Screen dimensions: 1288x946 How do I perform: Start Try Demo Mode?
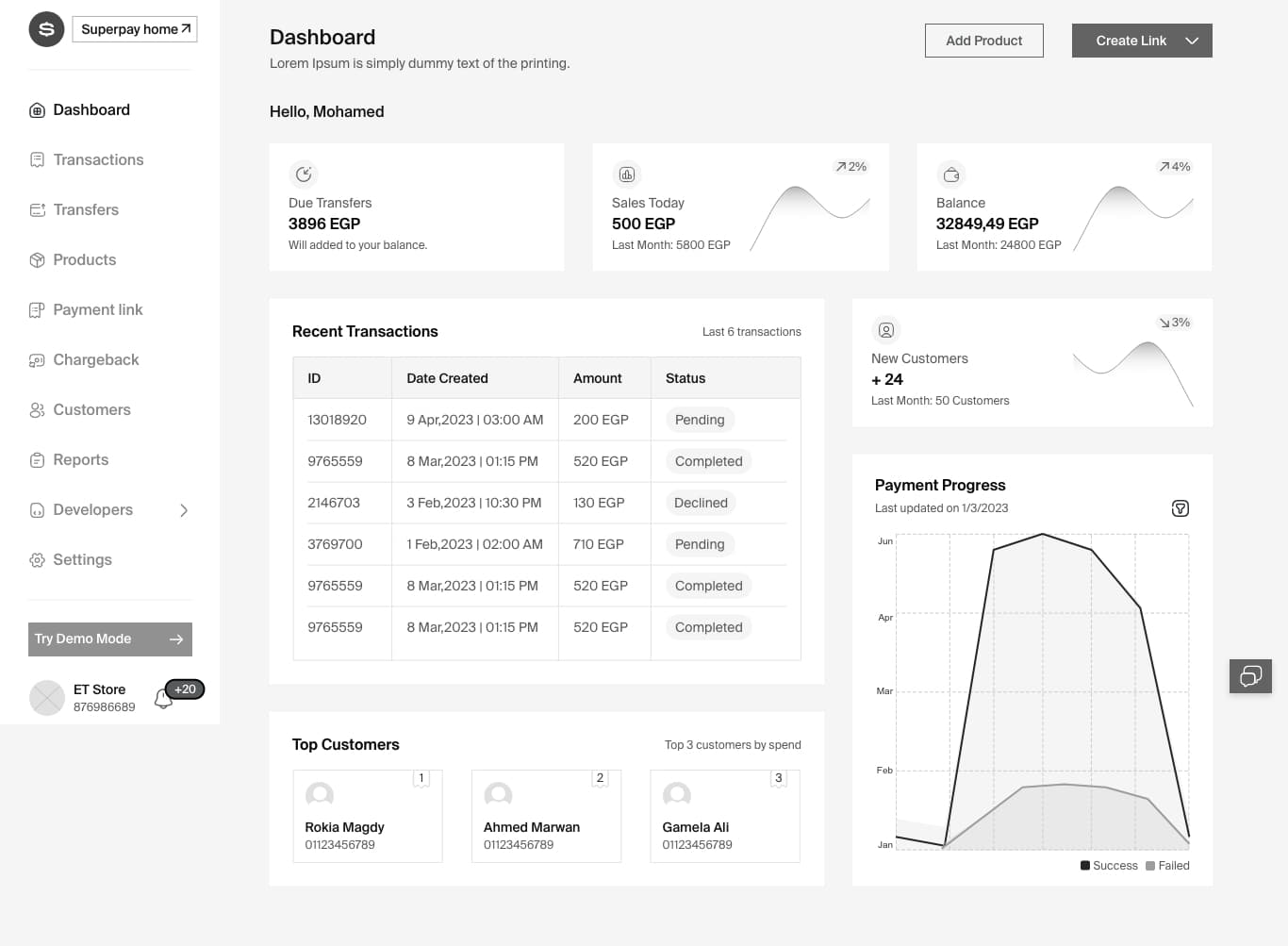tap(110, 639)
